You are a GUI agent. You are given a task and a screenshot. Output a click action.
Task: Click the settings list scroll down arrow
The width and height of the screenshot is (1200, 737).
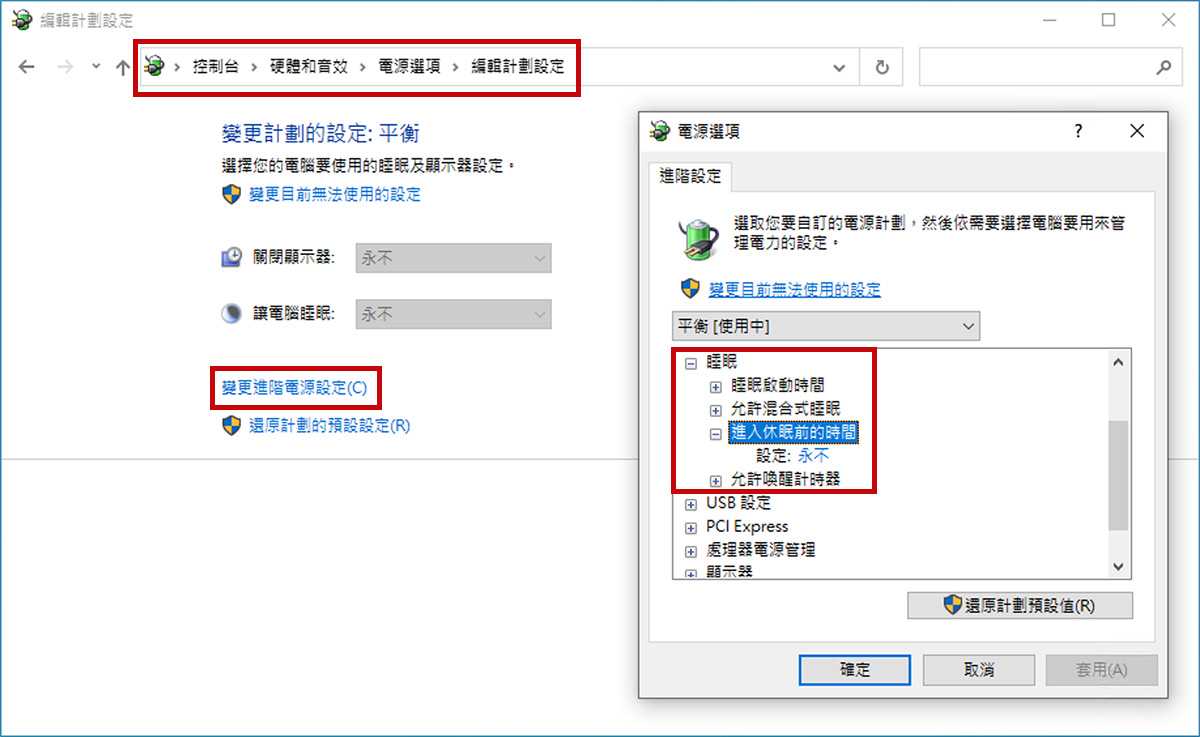pyautogui.click(x=1118, y=566)
